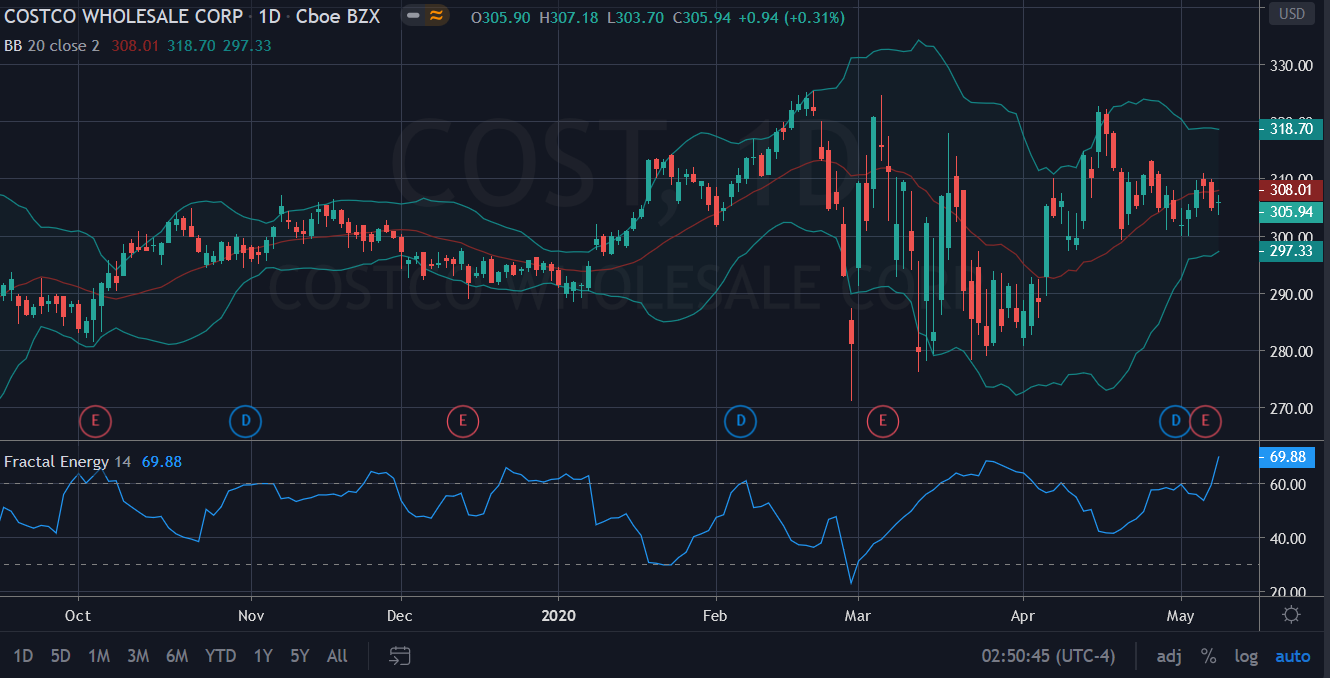Click the Oct label on time axis
1330x678 pixels.
click(x=77, y=615)
